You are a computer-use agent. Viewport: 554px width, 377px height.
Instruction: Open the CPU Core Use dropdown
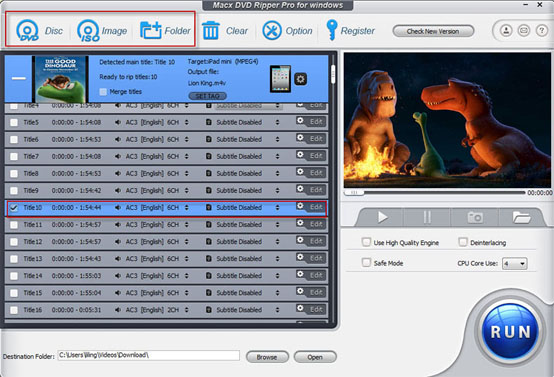coord(514,263)
